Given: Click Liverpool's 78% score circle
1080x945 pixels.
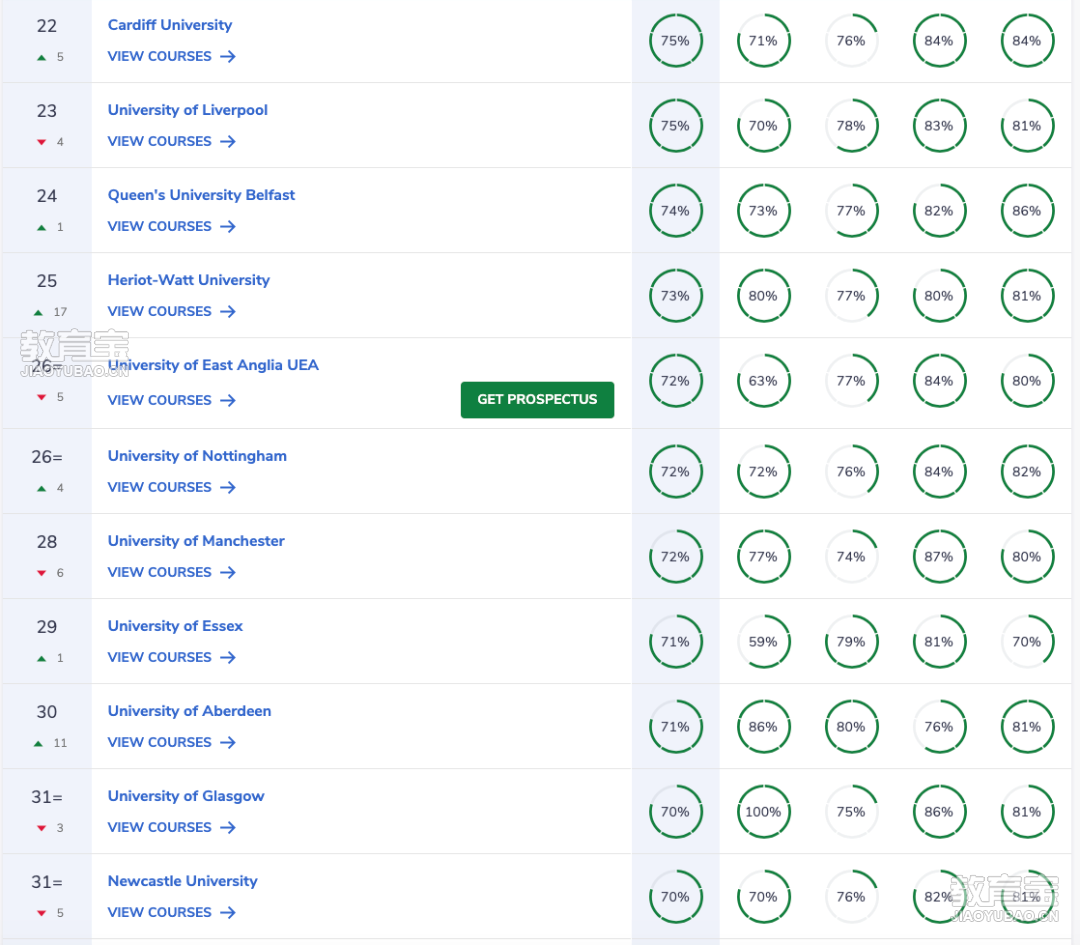Looking at the screenshot, I should pyautogui.click(x=851, y=126).
